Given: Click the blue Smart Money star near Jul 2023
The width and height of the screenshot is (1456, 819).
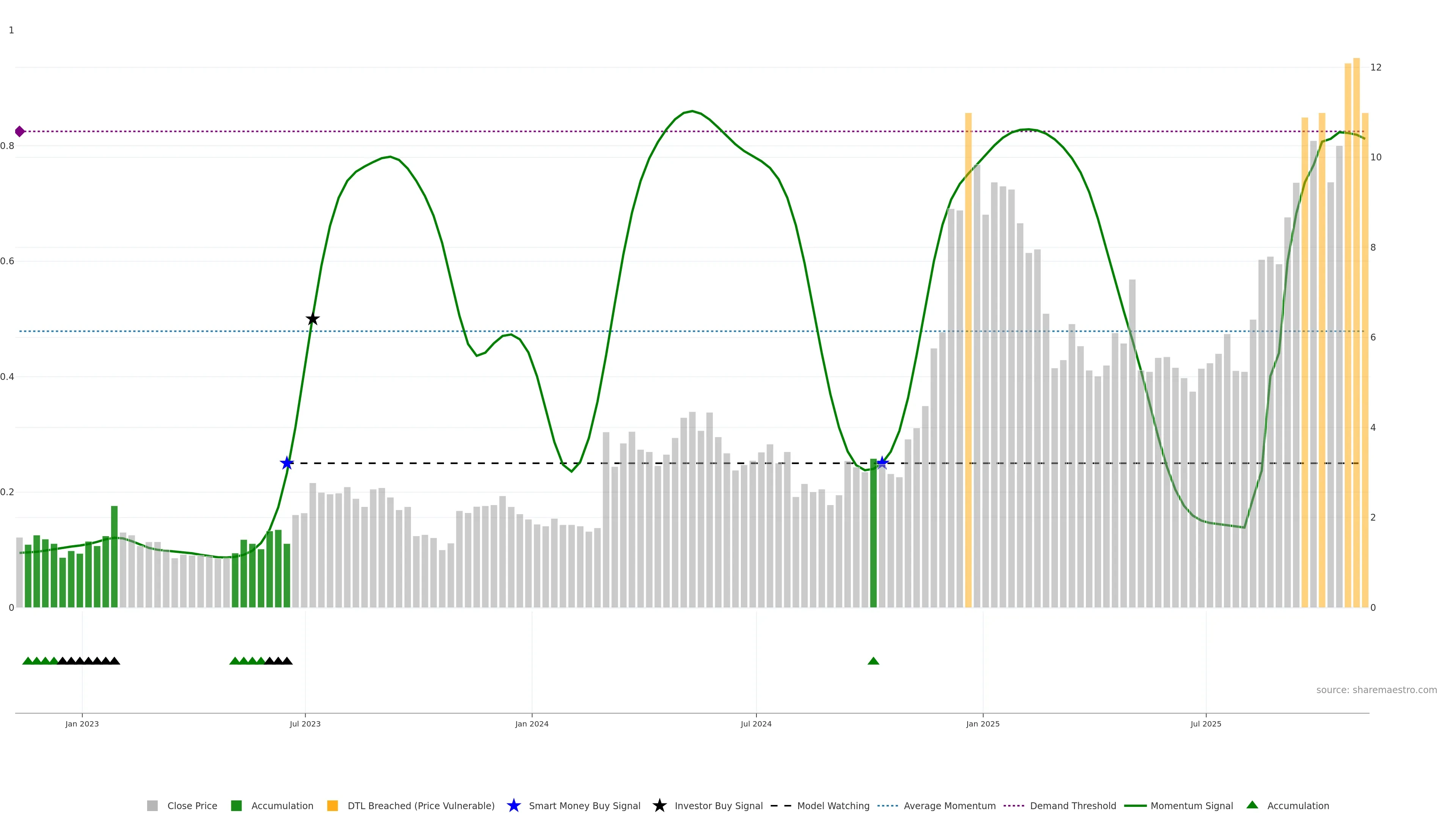Looking at the screenshot, I should coord(287,463).
